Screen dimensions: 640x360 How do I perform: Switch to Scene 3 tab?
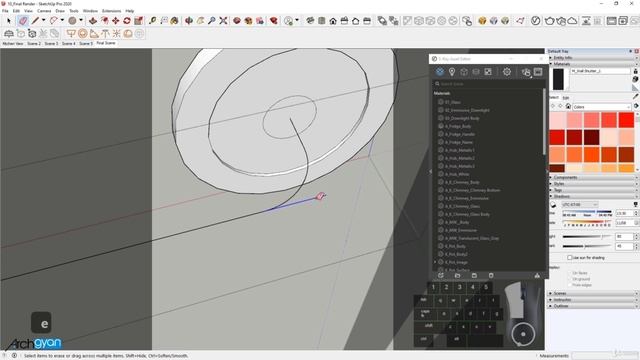[51, 43]
